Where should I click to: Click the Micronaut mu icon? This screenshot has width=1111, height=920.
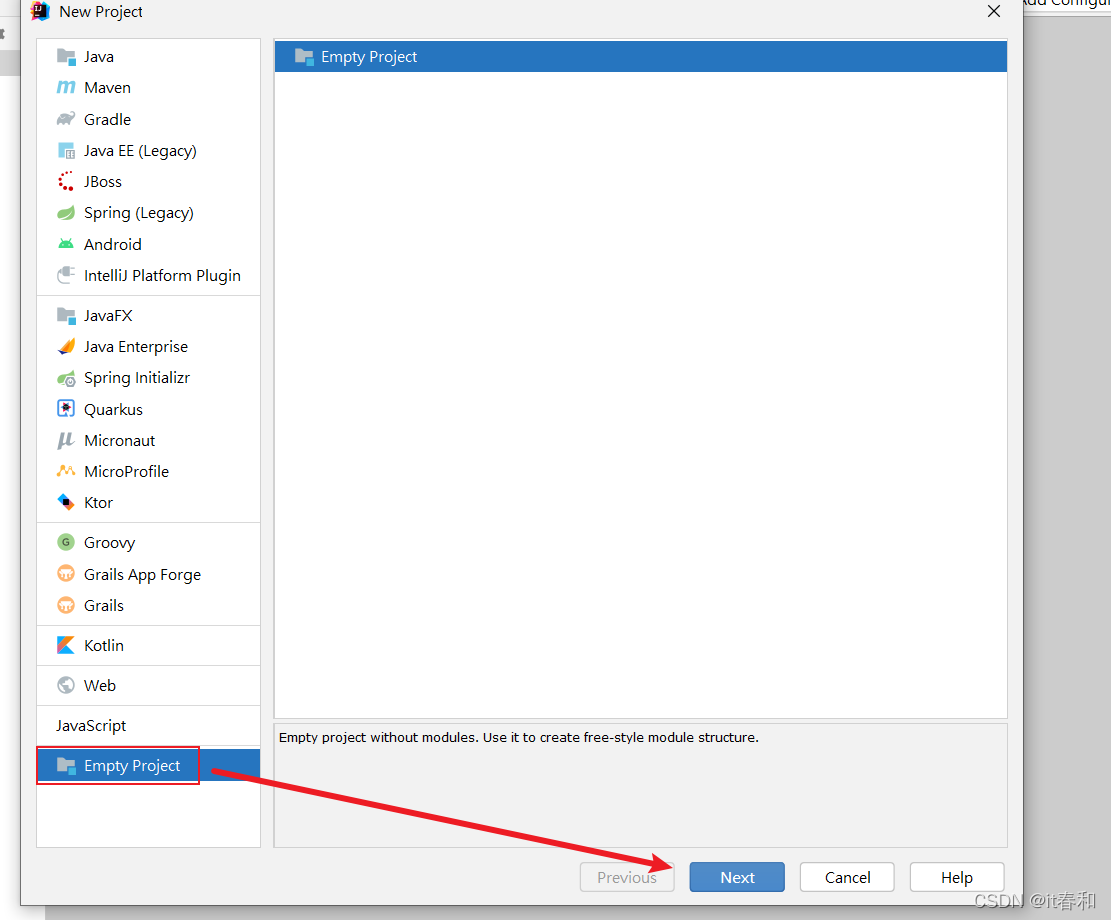tap(66, 440)
